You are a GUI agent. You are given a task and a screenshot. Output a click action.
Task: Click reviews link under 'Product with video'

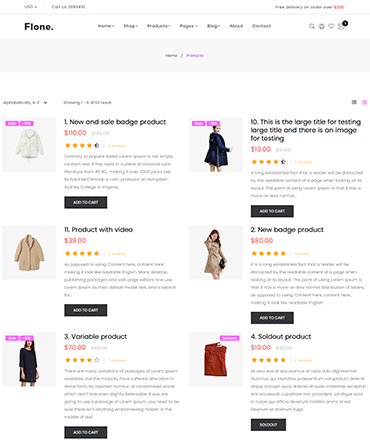[117, 254]
